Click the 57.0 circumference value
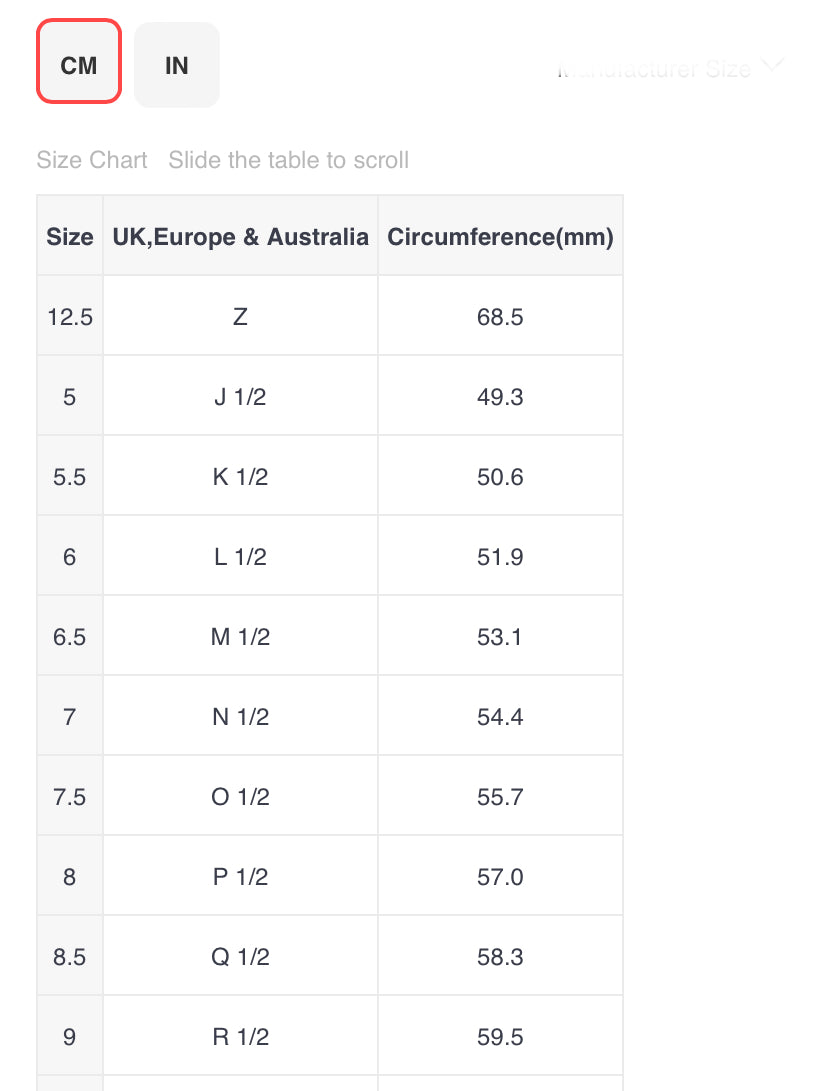This screenshot has width=828, height=1091. pos(500,877)
